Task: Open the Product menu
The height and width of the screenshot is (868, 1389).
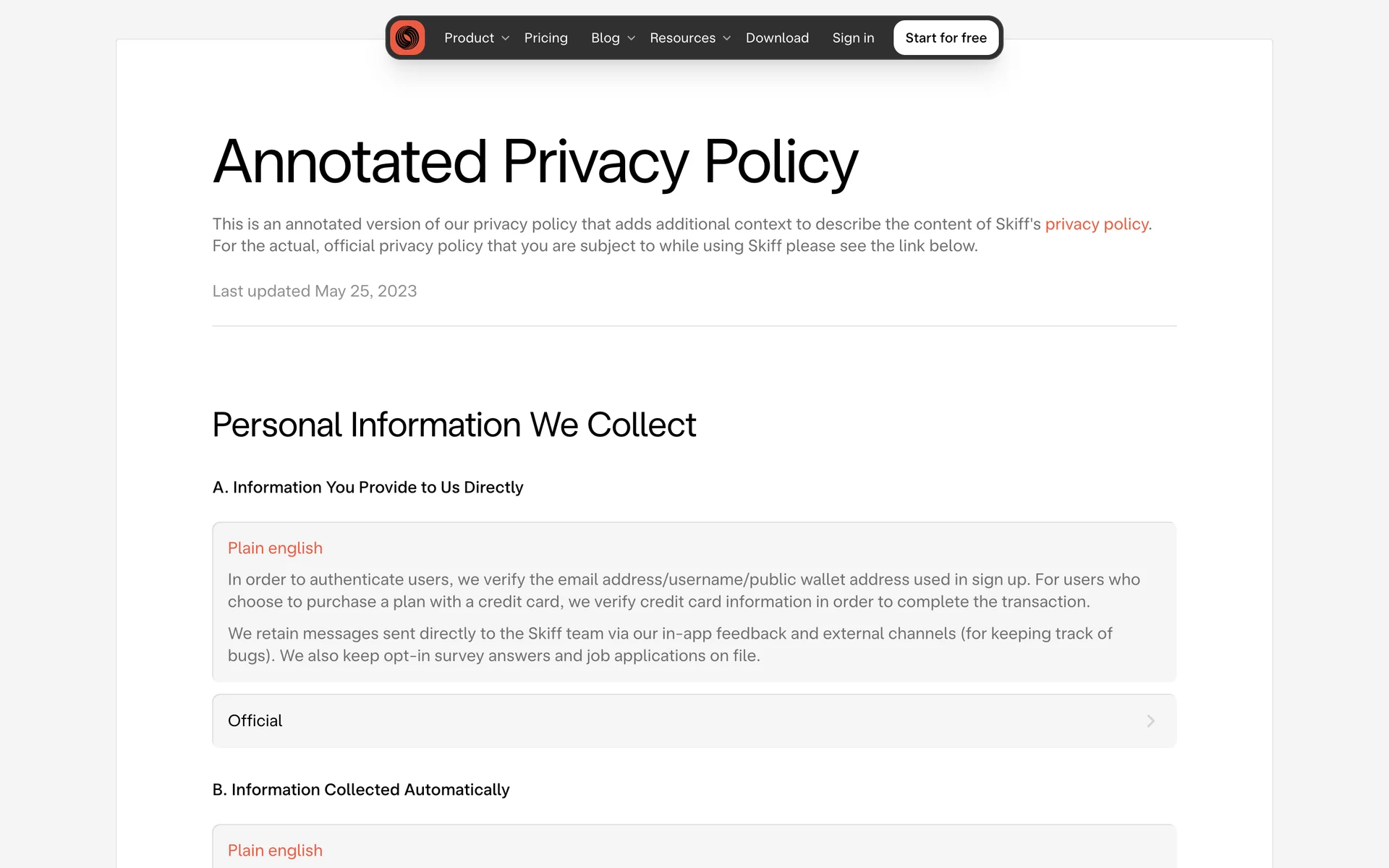Action: pyautogui.click(x=469, y=38)
